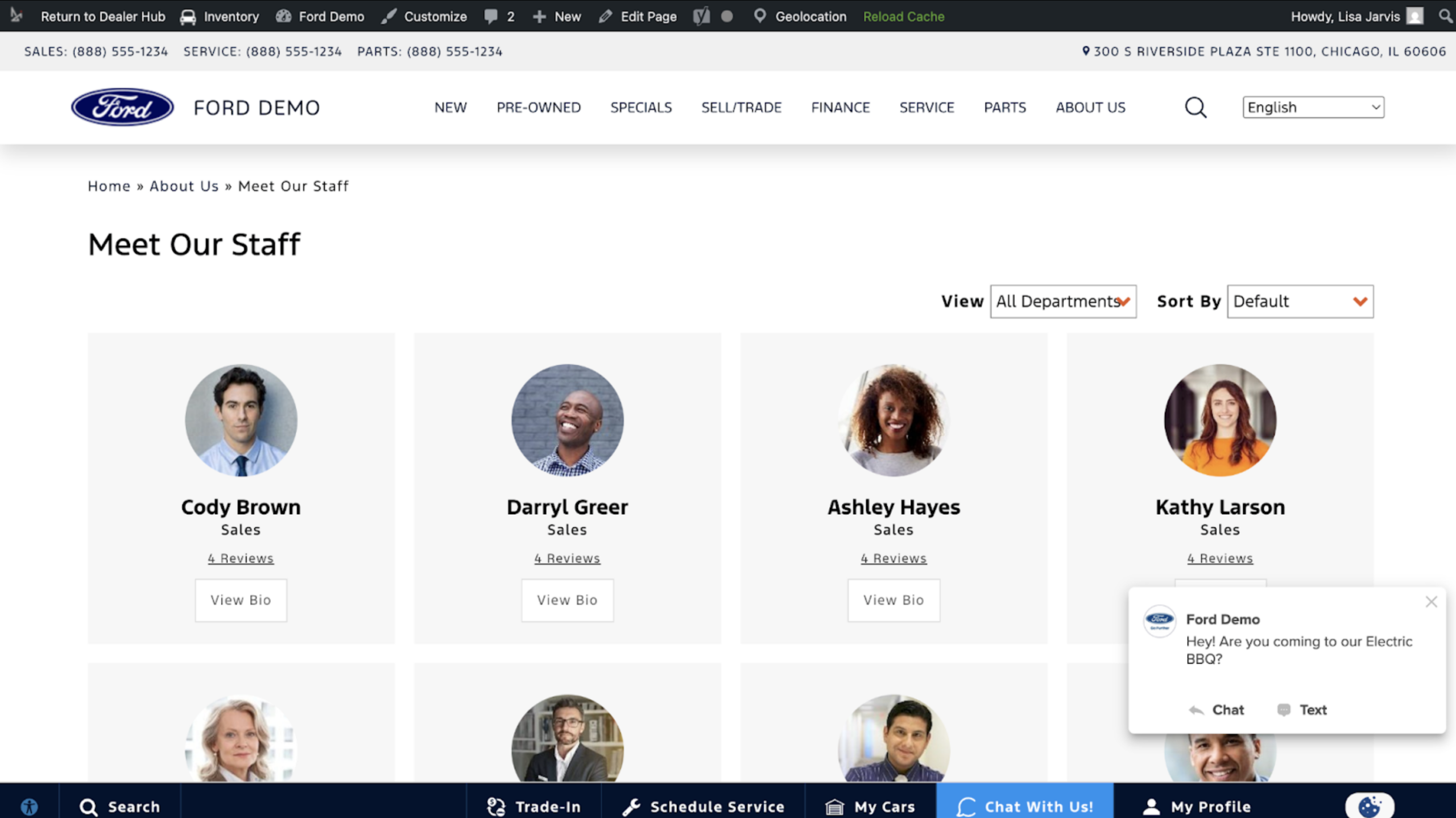This screenshot has height=818, width=1456.
Task: Click View Bio for Ashley Hayes
Action: (894, 600)
